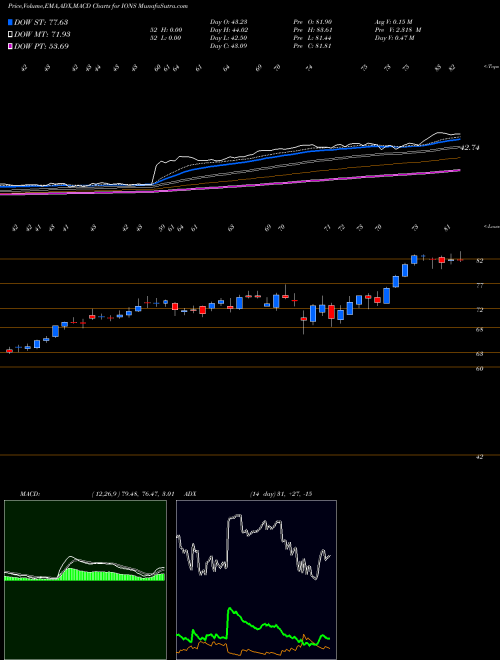The image size is (500, 660).
Task: Click the 'Pre C: 81.81' value
Action: coord(312,46)
